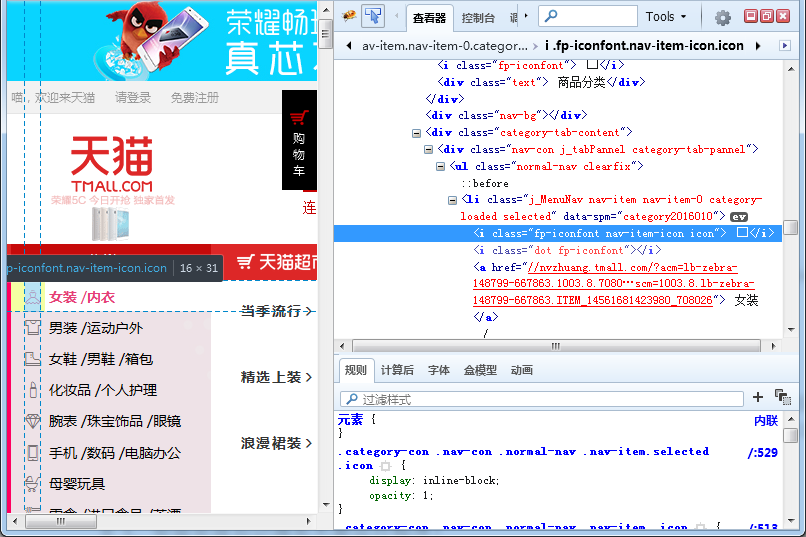Click the shoe icon beside 女鞋 /男鞋 /箱包
Image resolution: width=806 pixels, height=537 pixels.
32,359
